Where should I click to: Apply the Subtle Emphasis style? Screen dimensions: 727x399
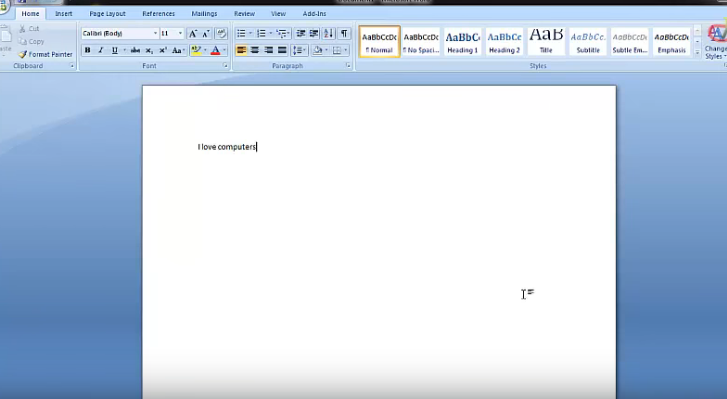click(x=630, y=42)
